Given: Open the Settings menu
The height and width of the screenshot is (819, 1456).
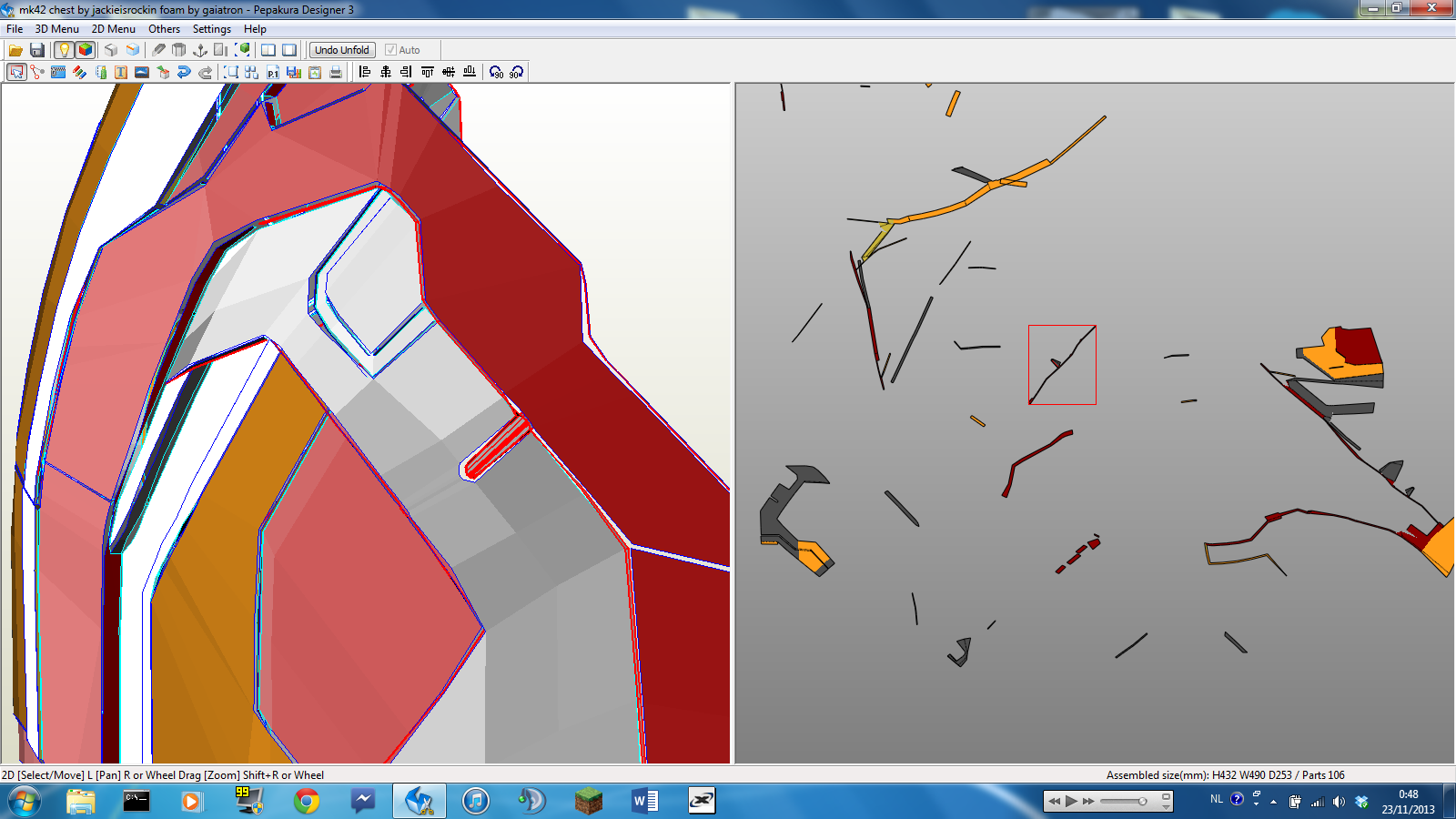Looking at the screenshot, I should tap(212, 29).
